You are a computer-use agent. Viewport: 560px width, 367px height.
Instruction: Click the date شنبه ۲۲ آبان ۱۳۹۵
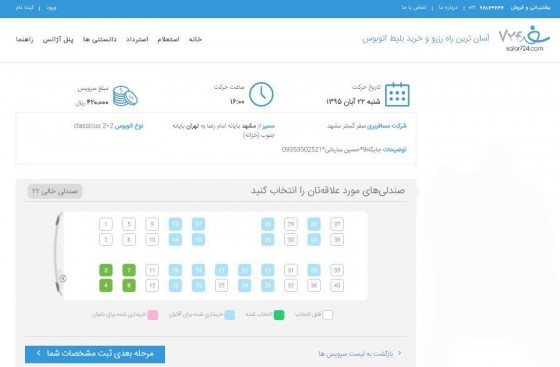pos(353,102)
